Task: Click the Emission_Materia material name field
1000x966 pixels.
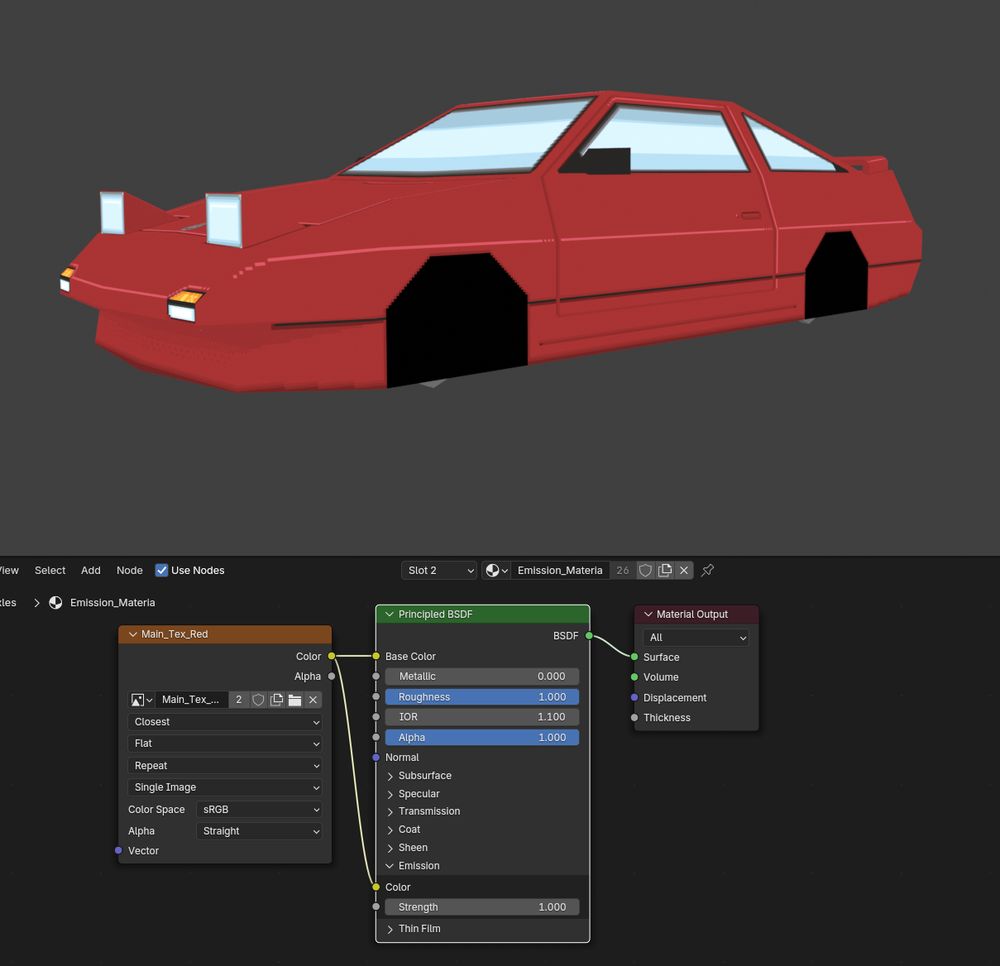Action: pos(560,571)
